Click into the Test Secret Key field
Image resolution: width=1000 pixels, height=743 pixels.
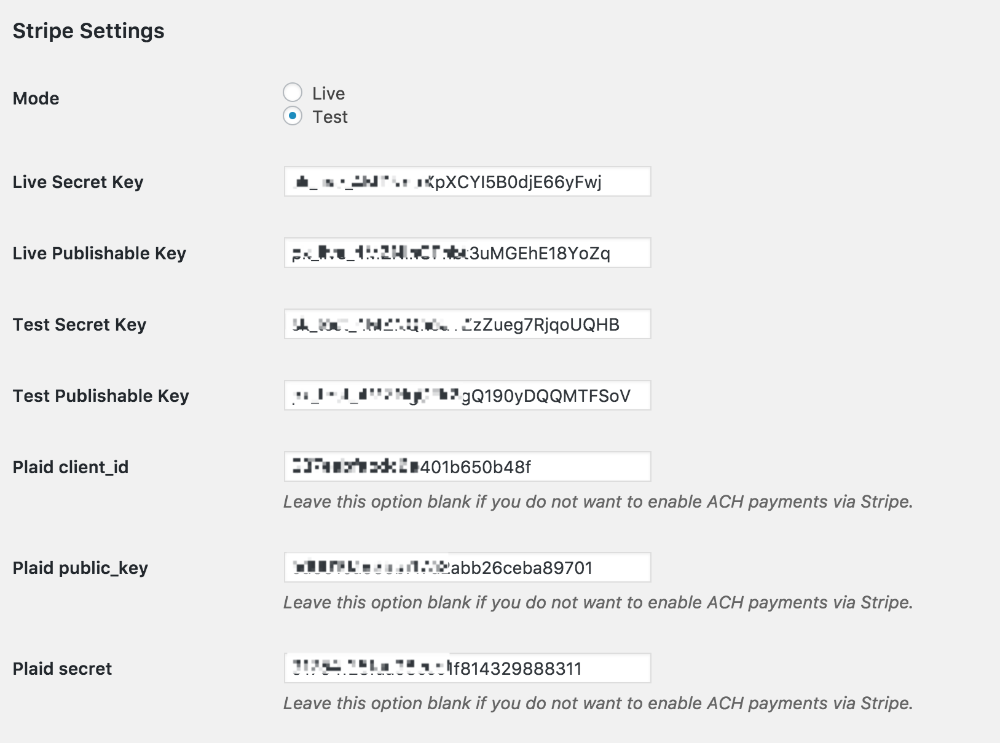[467, 325]
